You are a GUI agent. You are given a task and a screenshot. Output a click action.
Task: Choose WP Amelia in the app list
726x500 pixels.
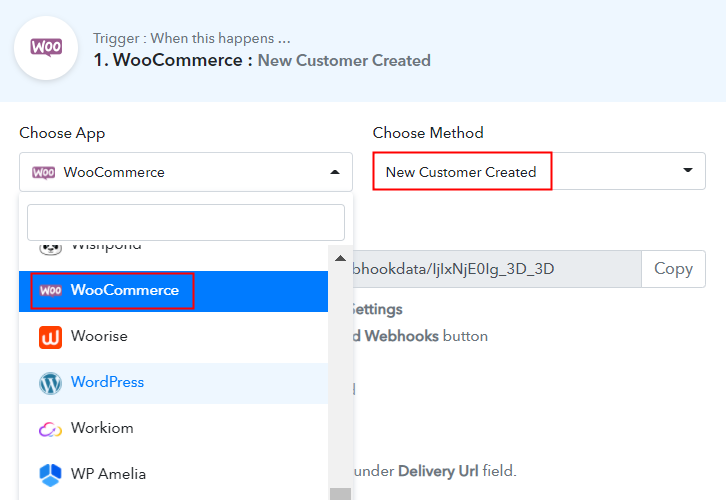pos(174,475)
